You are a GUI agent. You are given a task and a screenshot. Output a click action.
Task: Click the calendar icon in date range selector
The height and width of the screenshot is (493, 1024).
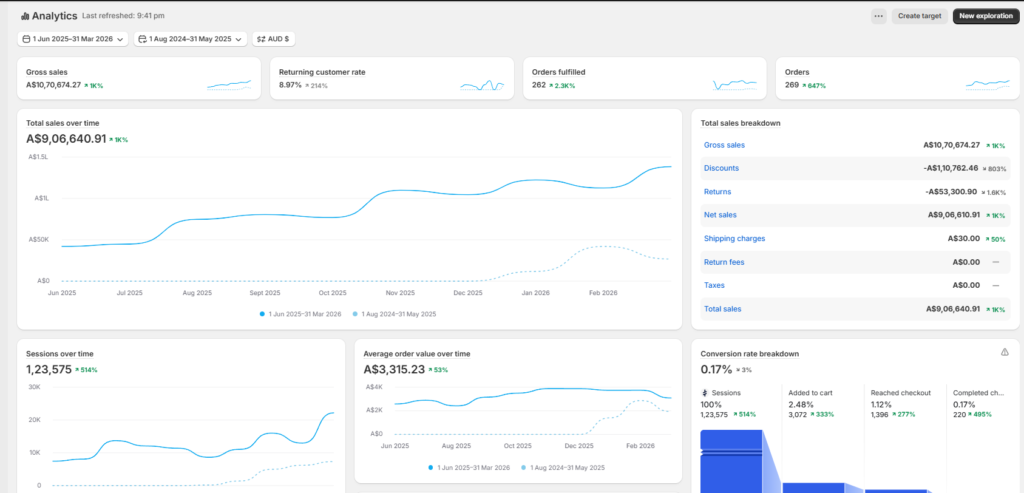(26, 39)
